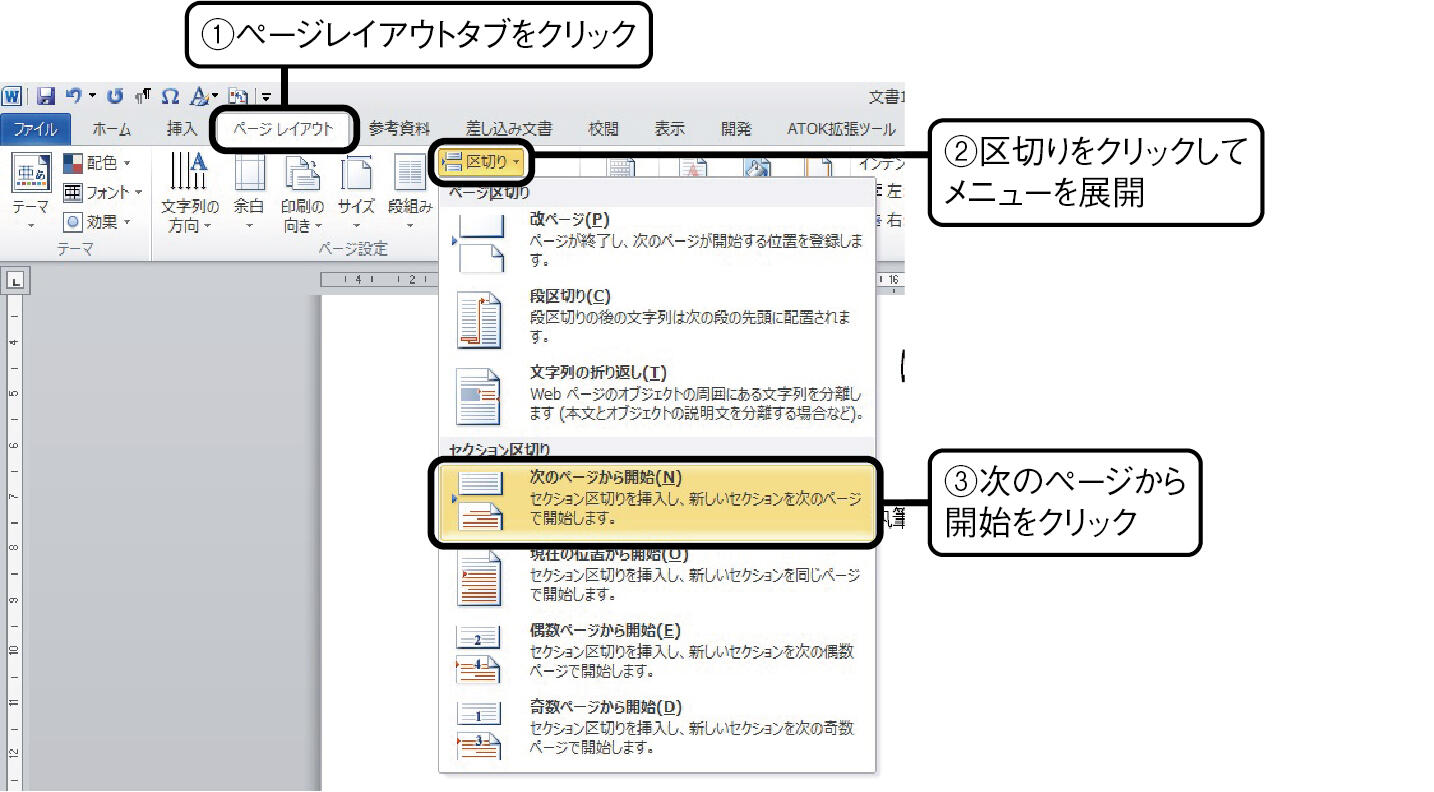Click the 段組み columns icon
This screenshot has width=1434, height=792.
pos(410,192)
